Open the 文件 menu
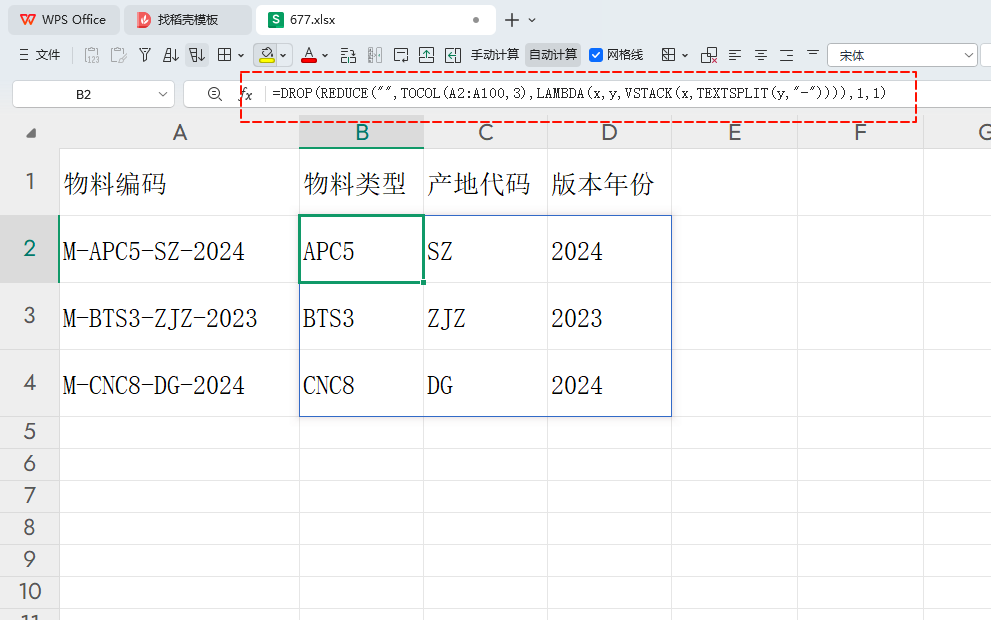Image resolution: width=991 pixels, height=620 pixels. pos(39,55)
